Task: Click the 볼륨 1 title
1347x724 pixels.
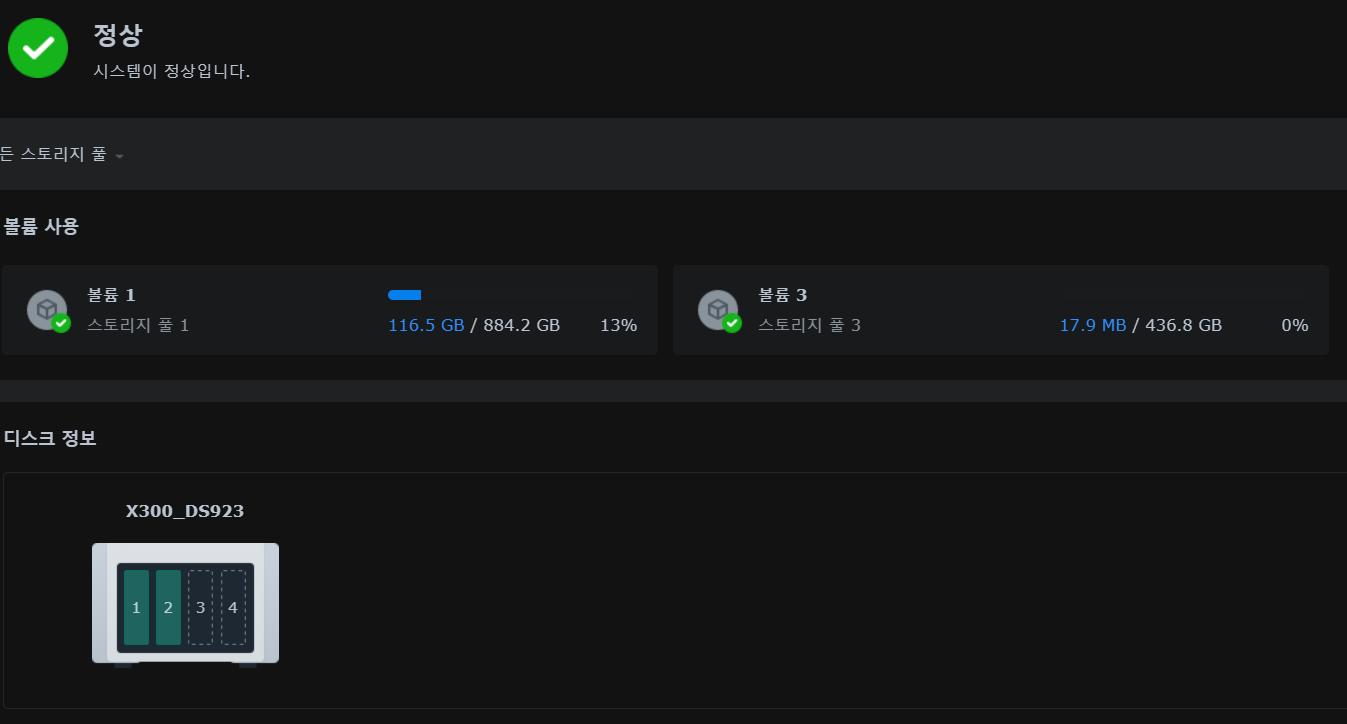Action: [111, 295]
